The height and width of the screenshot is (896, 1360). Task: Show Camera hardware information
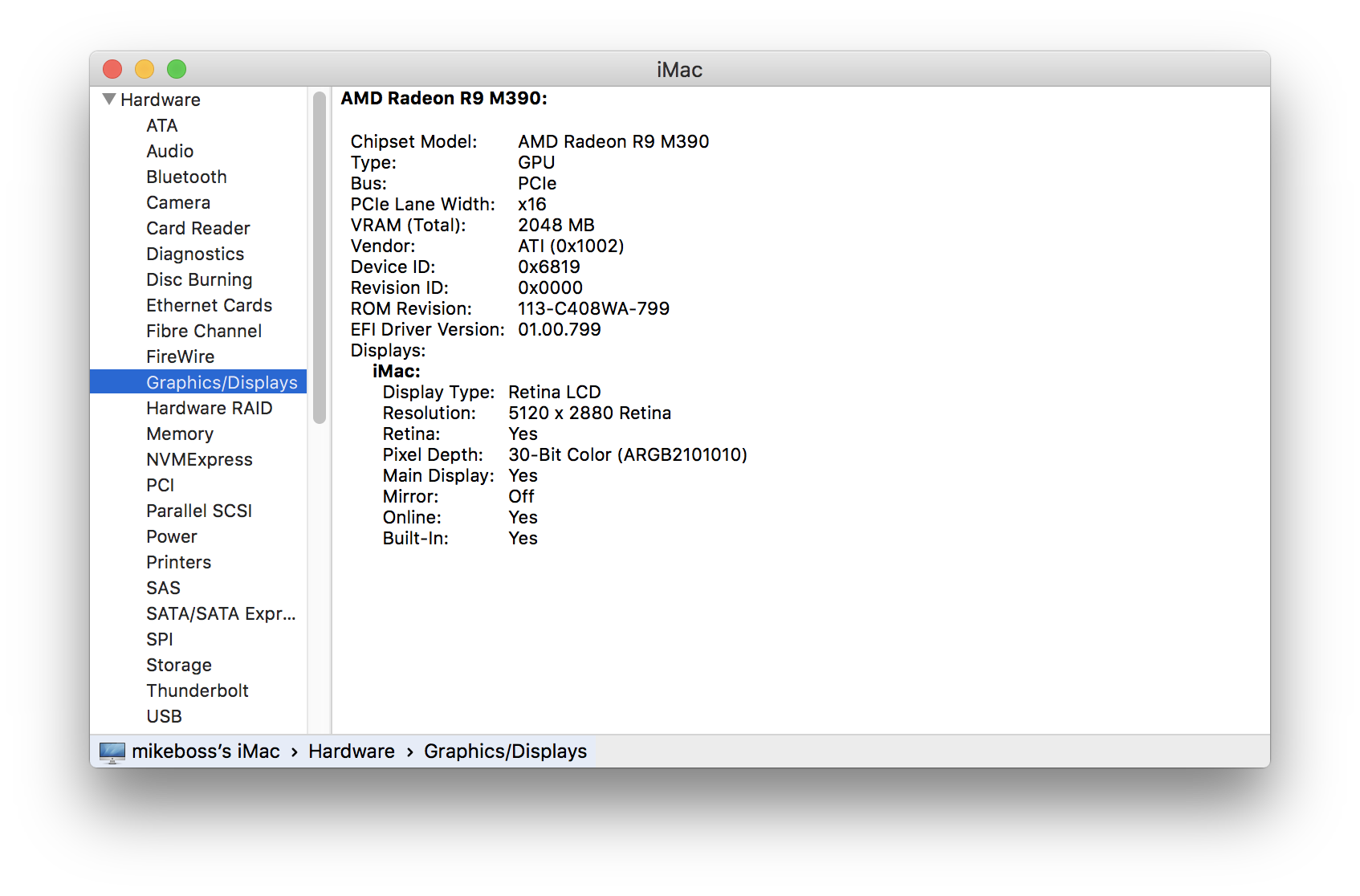coord(178,202)
